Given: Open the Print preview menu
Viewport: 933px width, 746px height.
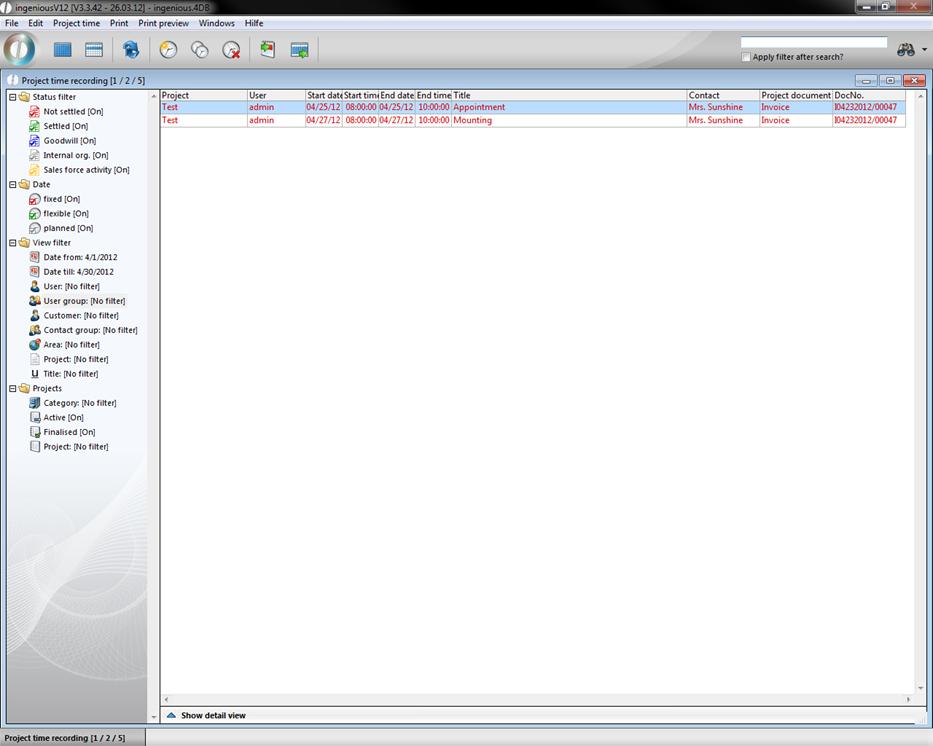Looking at the screenshot, I should point(163,23).
